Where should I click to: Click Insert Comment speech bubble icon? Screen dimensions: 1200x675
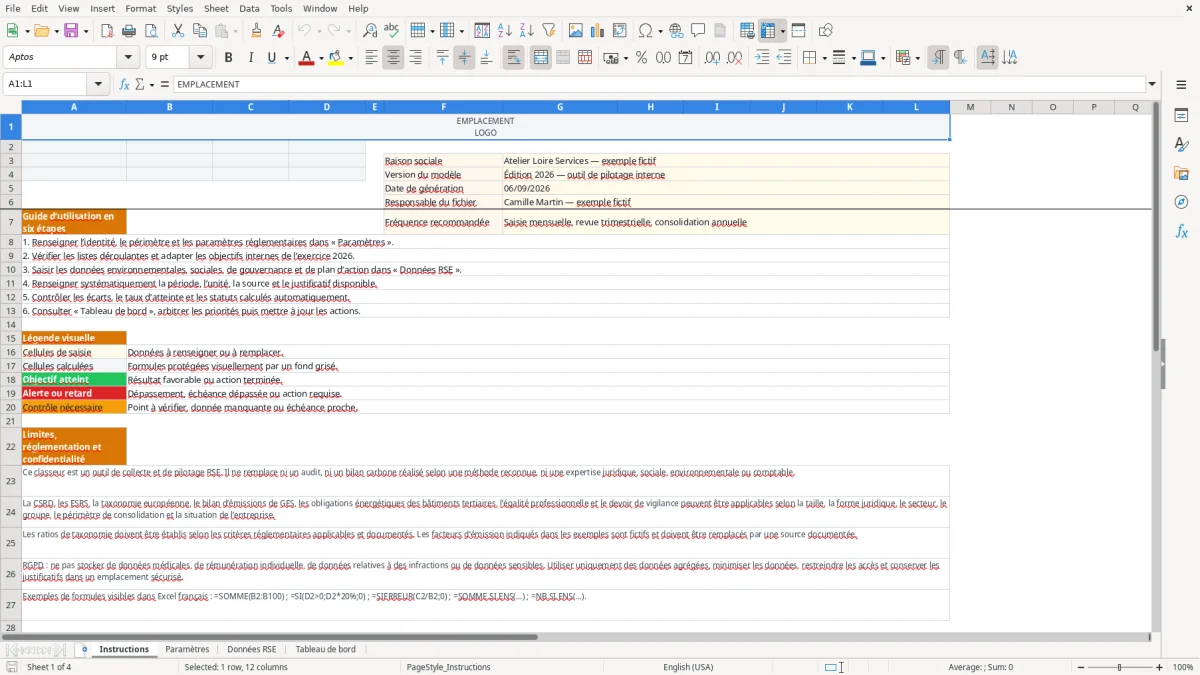(698, 31)
